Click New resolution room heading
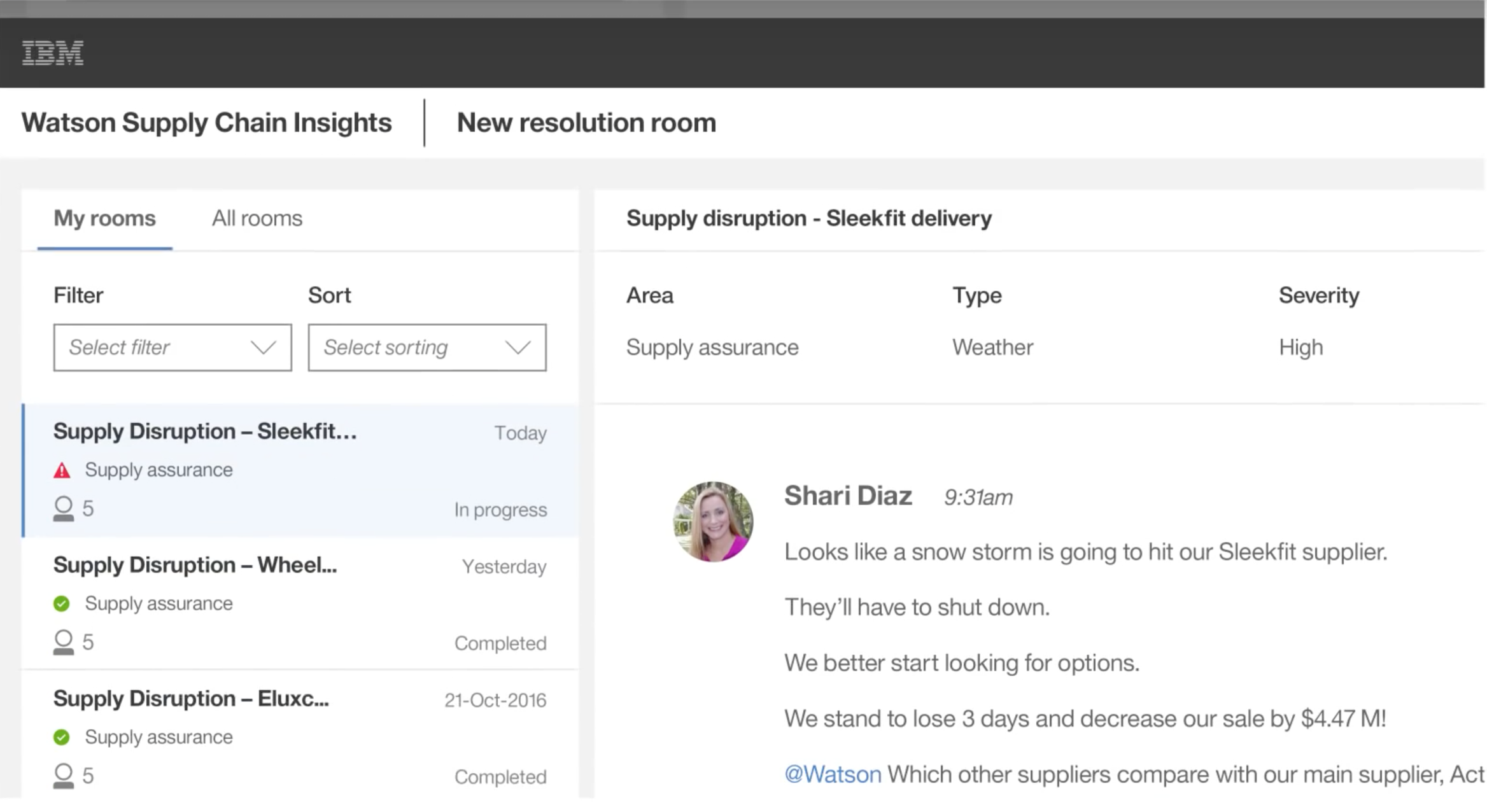This screenshot has height=812, width=1487. coord(586,123)
